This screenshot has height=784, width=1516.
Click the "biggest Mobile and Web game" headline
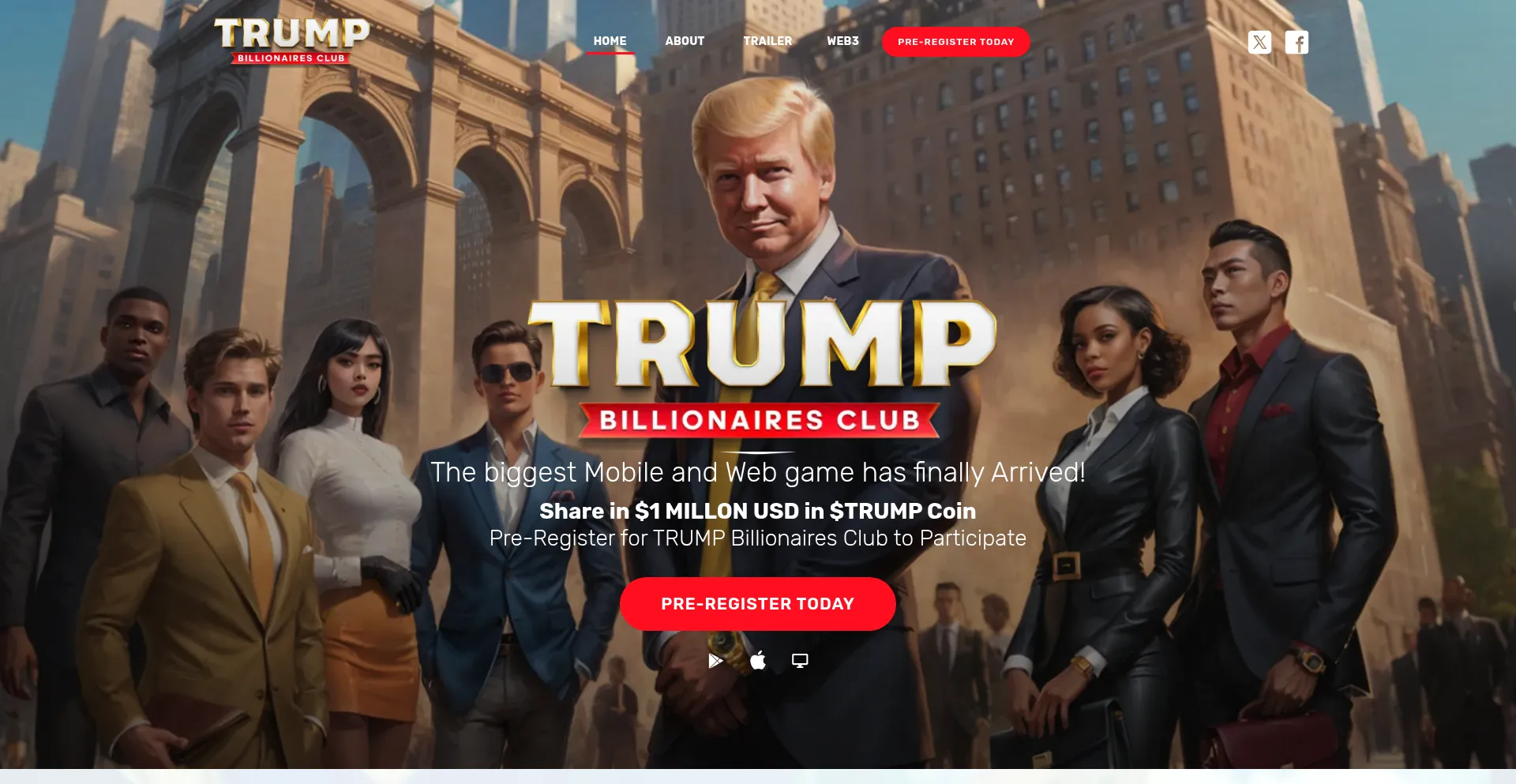pyautogui.click(x=758, y=472)
